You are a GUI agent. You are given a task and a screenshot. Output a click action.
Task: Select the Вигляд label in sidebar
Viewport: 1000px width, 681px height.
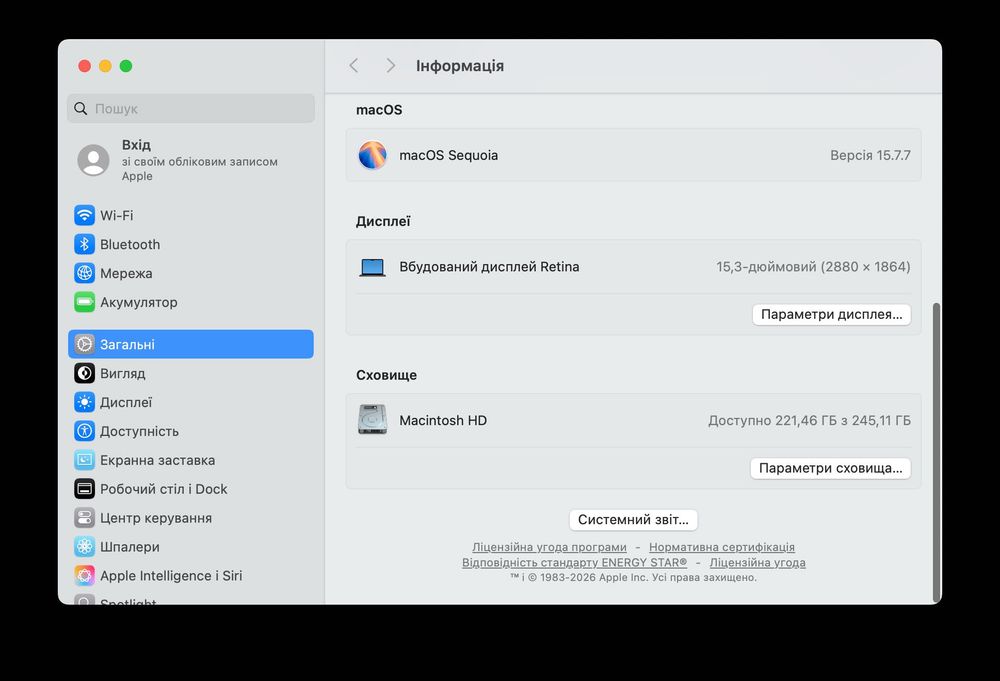[123, 374]
